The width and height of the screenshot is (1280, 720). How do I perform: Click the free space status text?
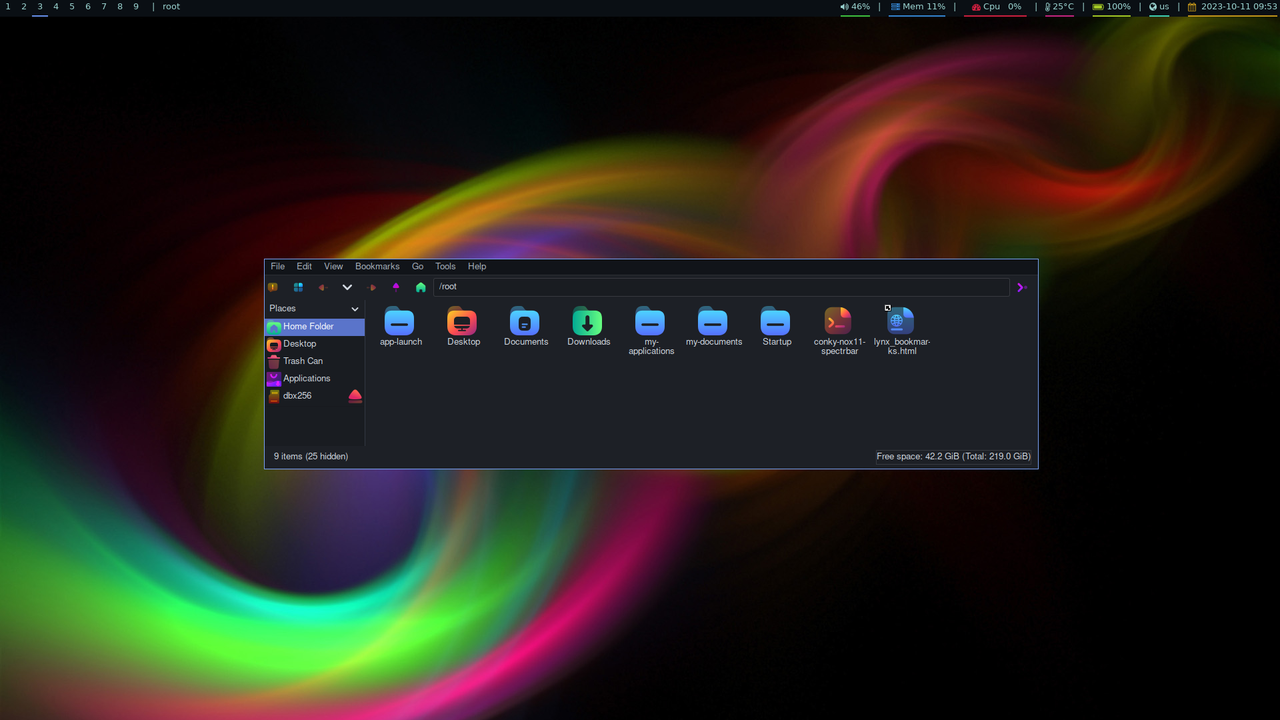pyautogui.click(x=953, y=456)
